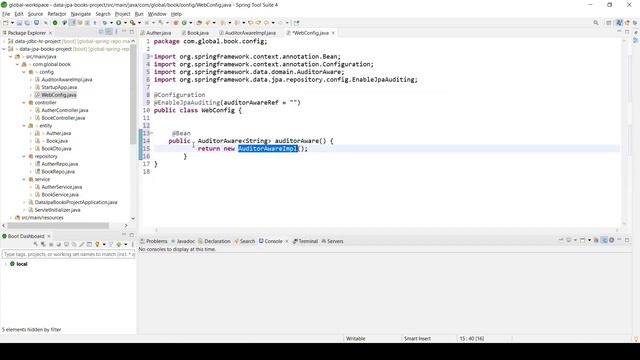Collapse the src/main/java folder

click(x=11, y=57)
